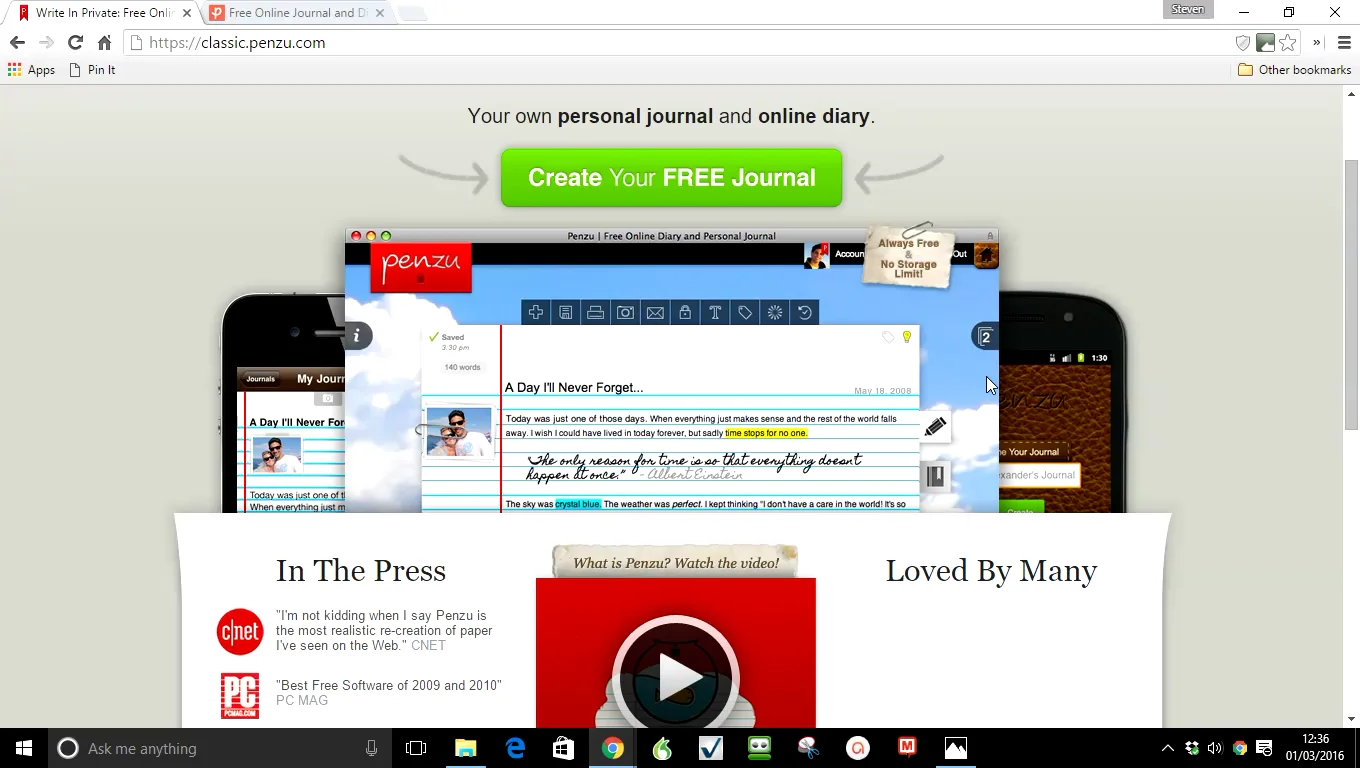Click the scrollbar down arrow
Image resolution: width=1360 pixels, height=768 pixels.
1351,719
